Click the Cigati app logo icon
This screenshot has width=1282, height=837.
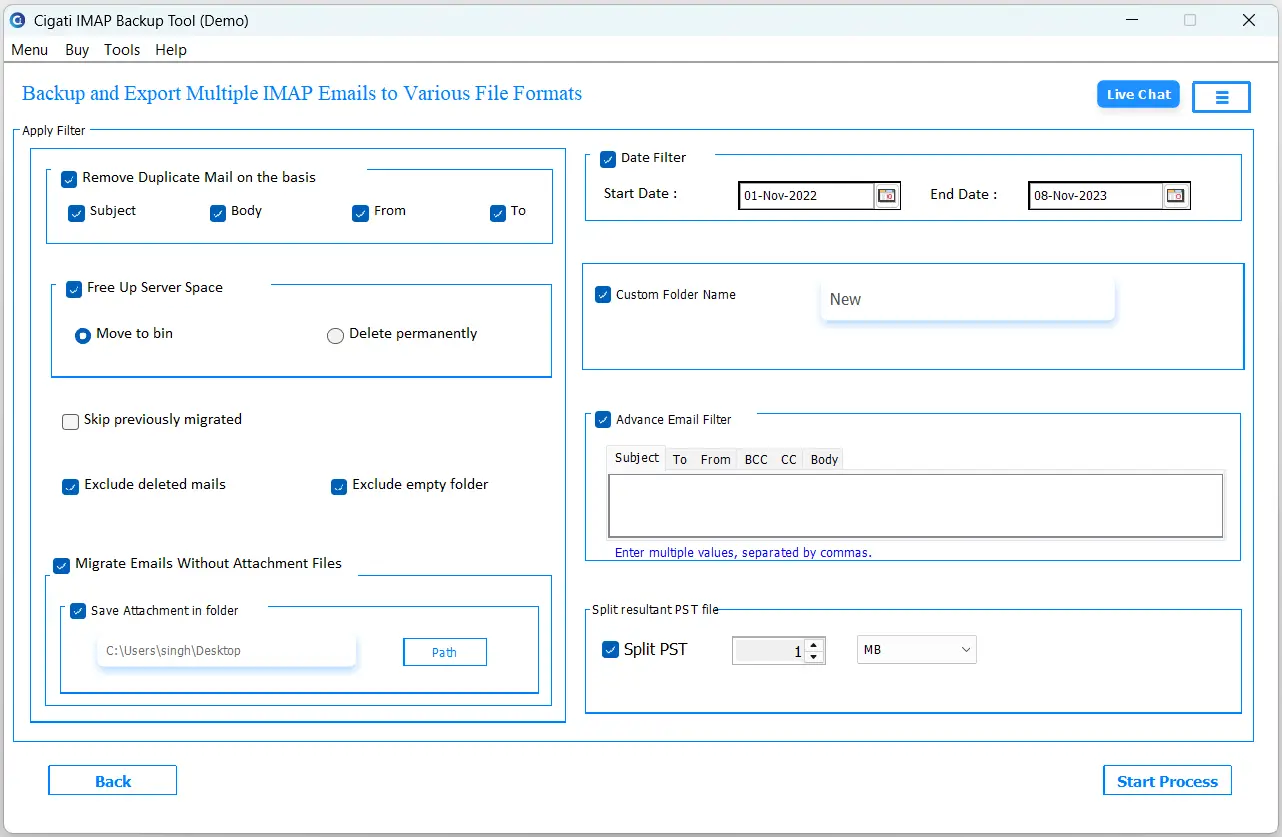[x=17, y=20]
